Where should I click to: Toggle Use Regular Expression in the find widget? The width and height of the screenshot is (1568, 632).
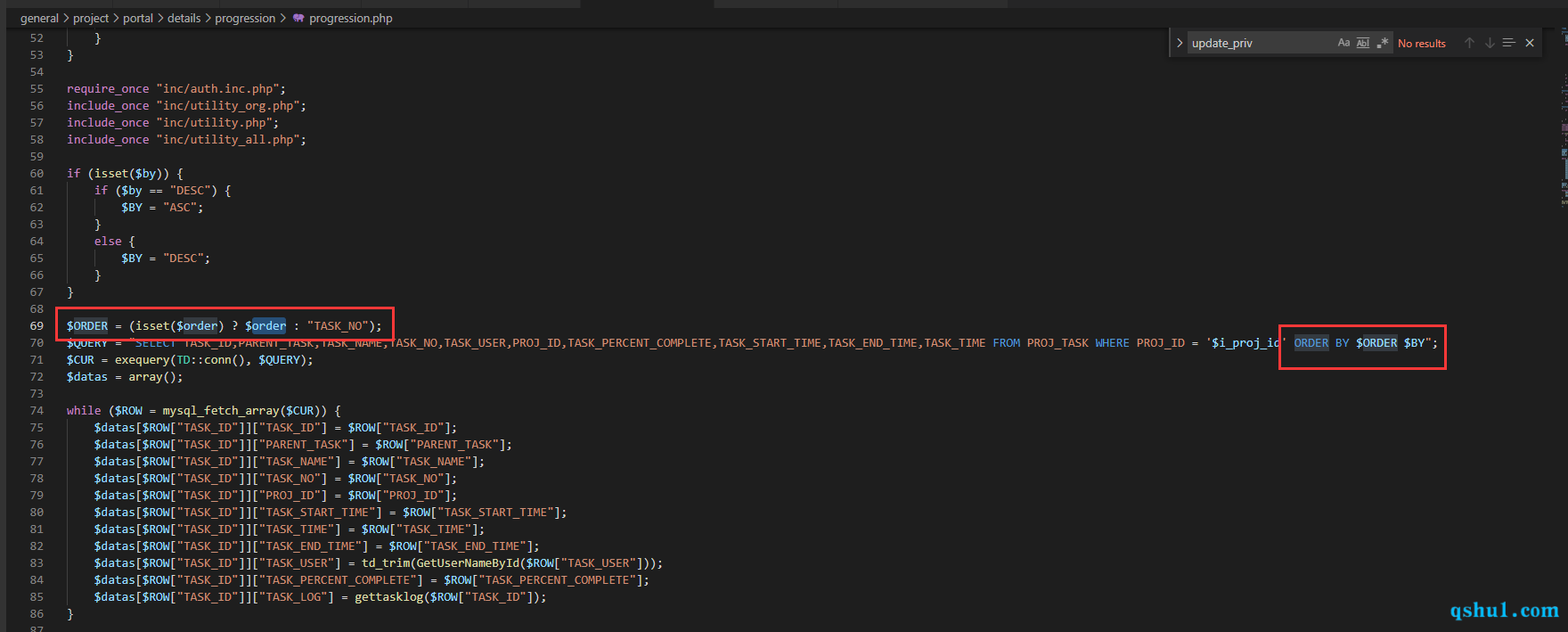pyautogui.click(x=1383, y=43)
